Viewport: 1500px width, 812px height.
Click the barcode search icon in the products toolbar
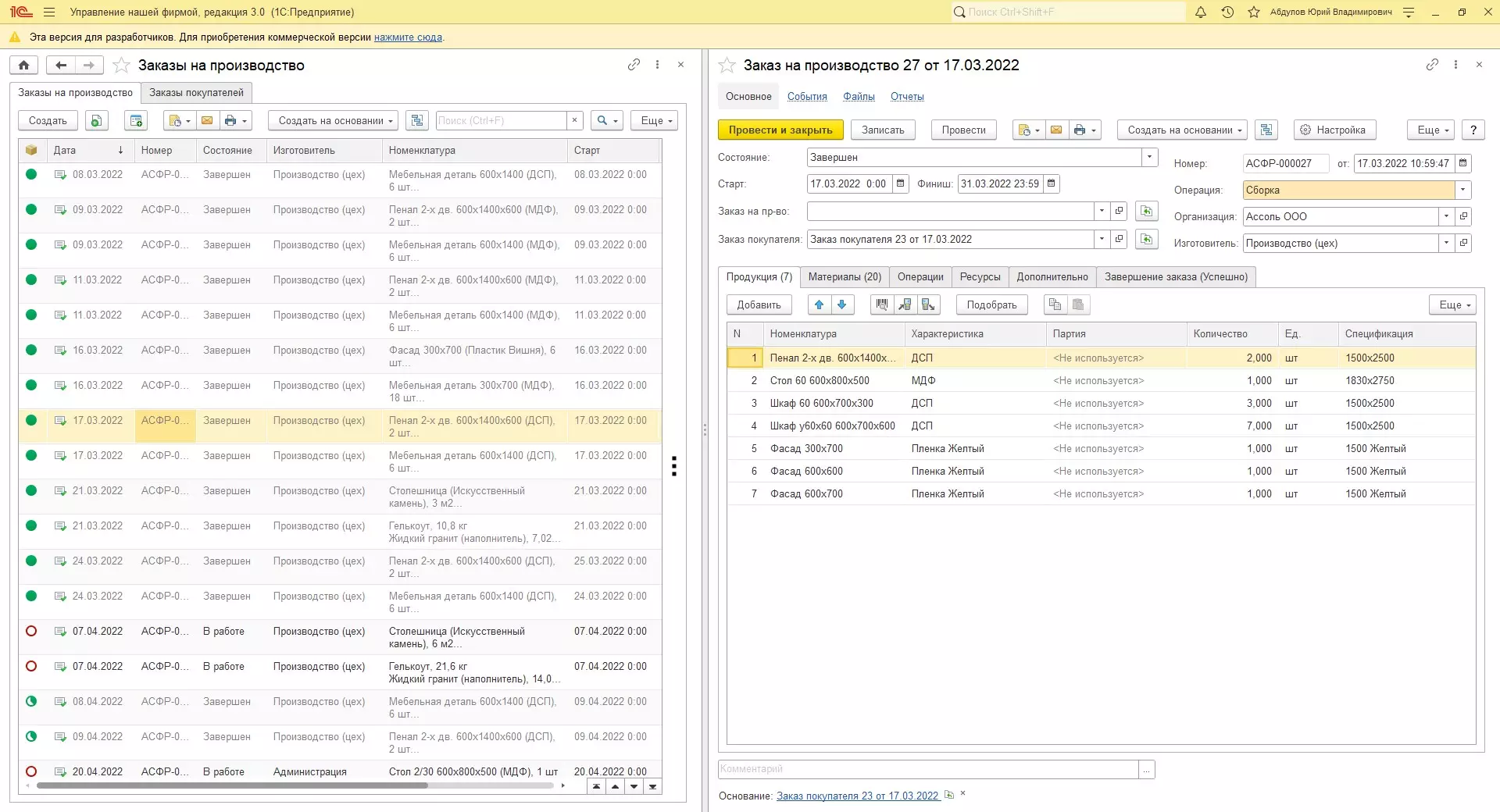(882, 305)
